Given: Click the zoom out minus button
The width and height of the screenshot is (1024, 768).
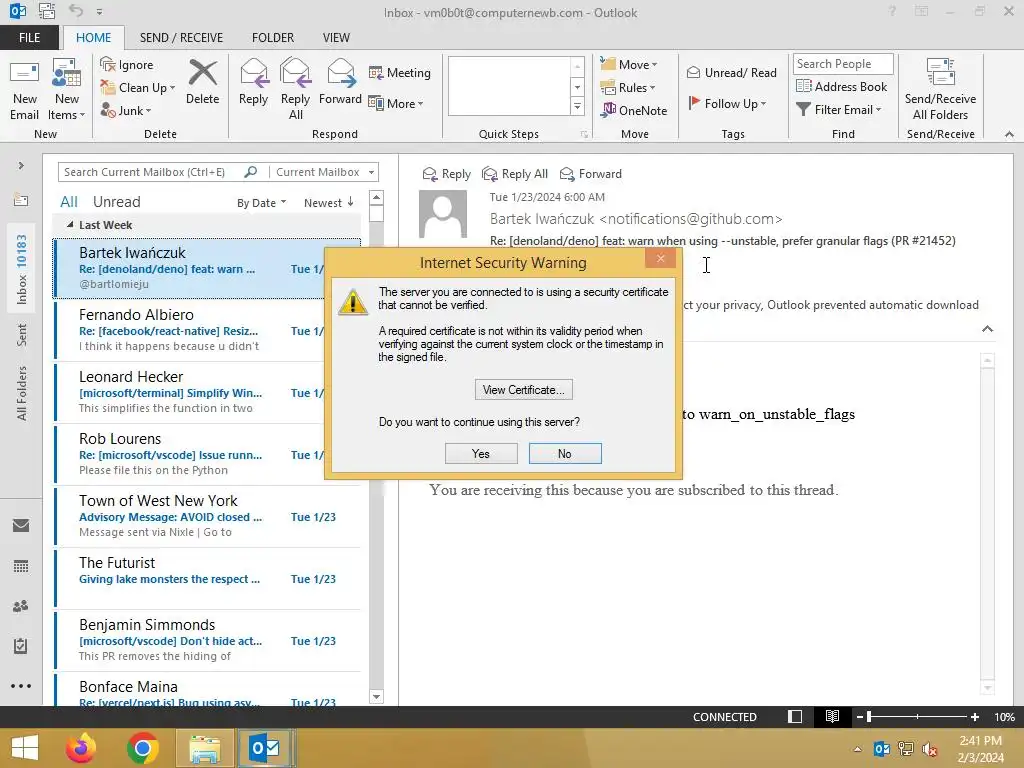Looking at the screenshot, I should tap(860, 716).
